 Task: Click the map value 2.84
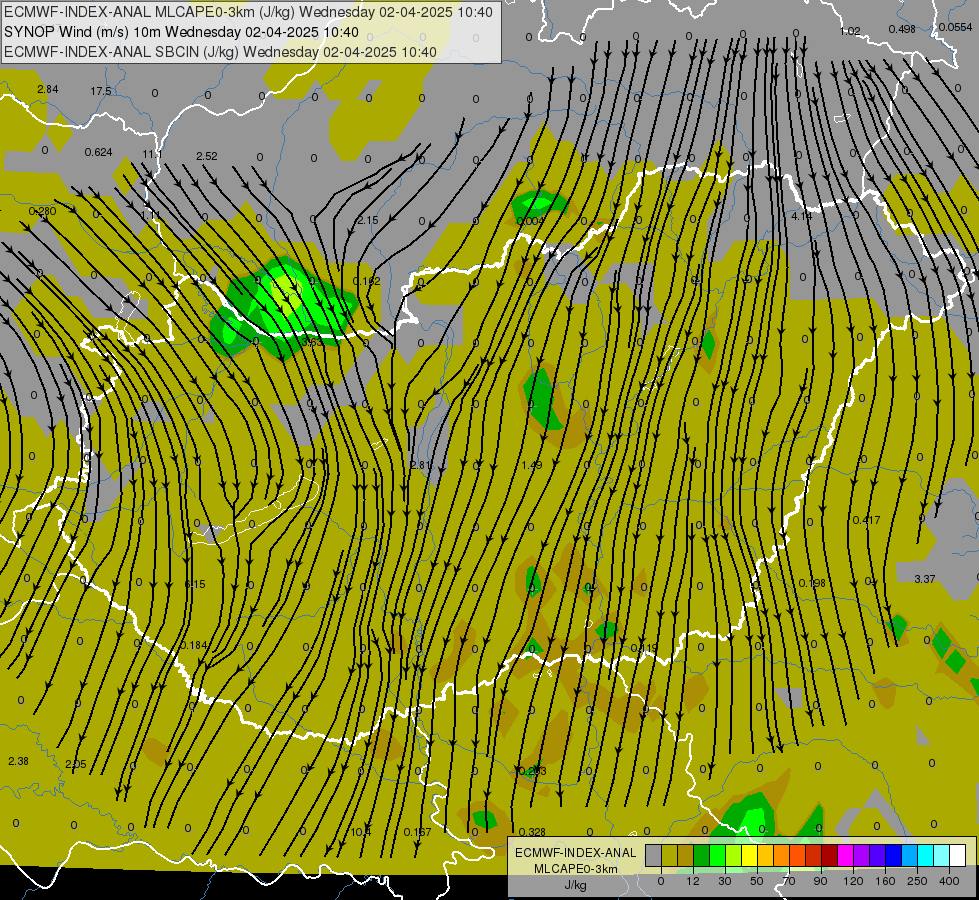47,89
